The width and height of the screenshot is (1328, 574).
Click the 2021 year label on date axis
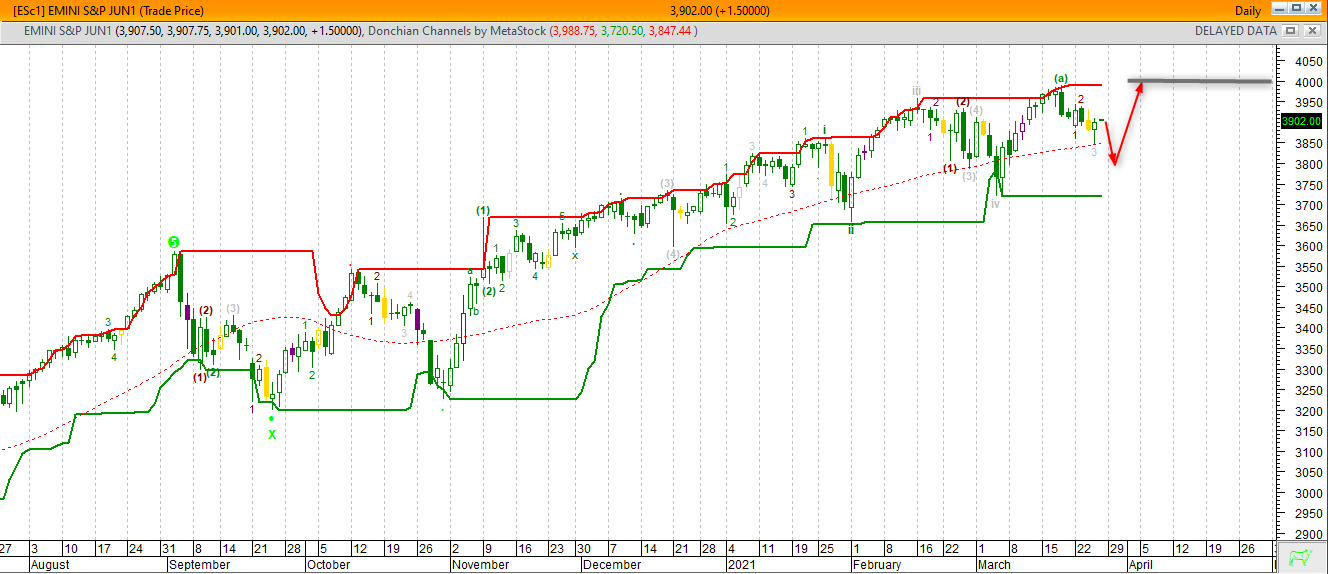point(741,565)
